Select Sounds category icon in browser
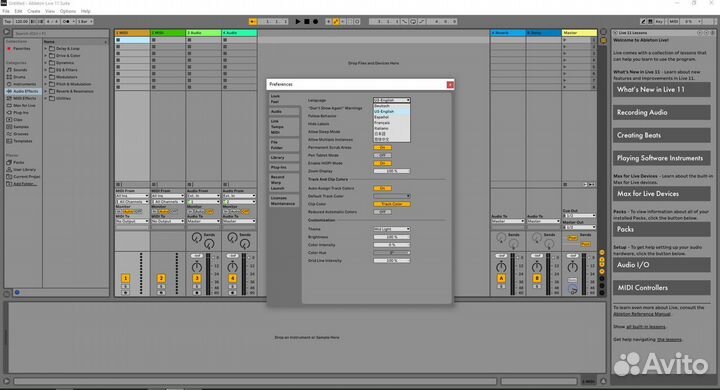720x390 pixels. coord(9,70)
